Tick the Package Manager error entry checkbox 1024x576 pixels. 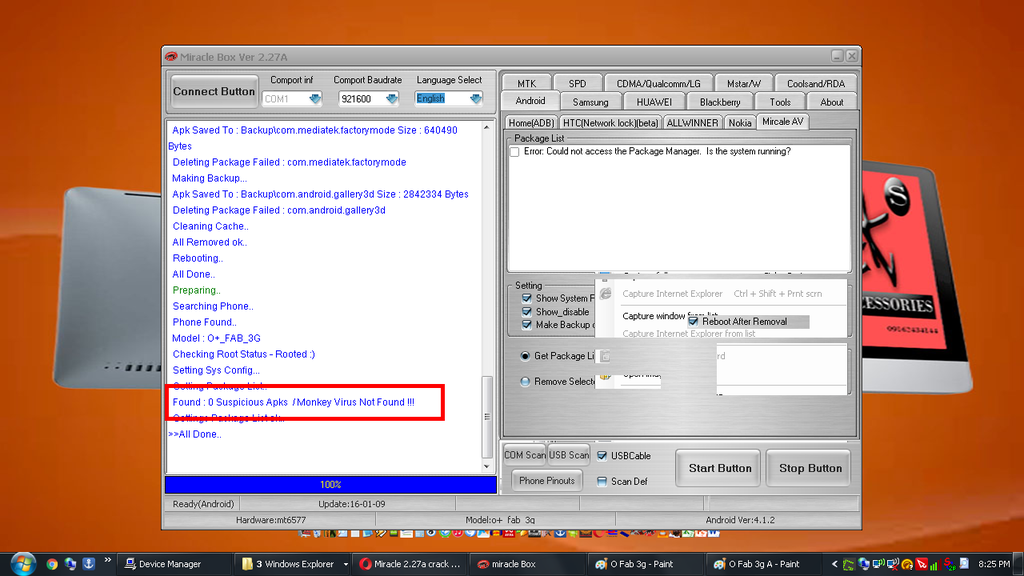click(515, 152)
